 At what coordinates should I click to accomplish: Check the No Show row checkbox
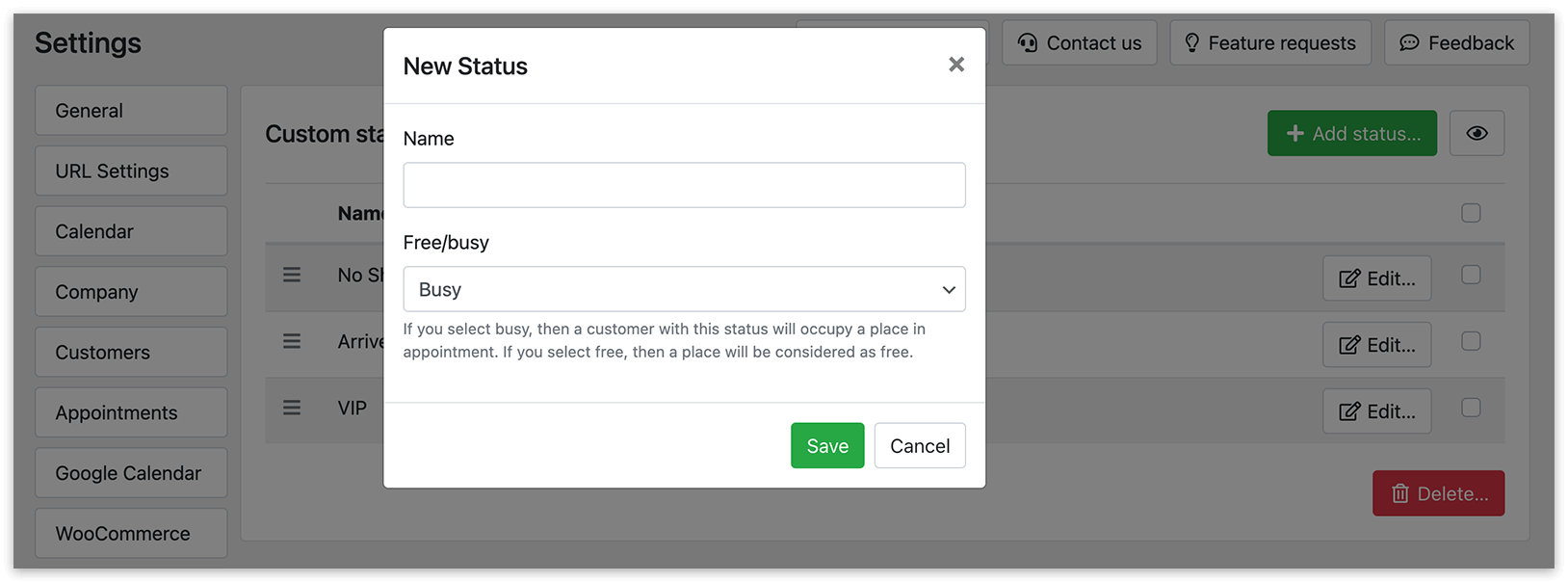[x=1471, y=275]
